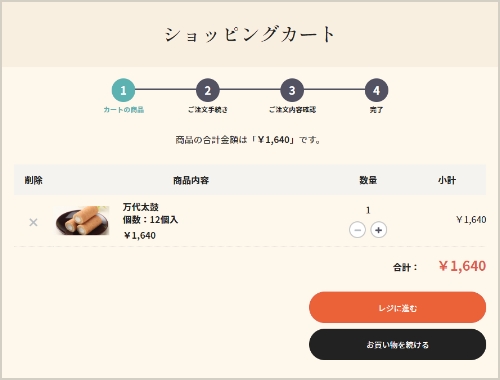
Task: Click the ご注文内容確認 step label
Action: (292, 110)
